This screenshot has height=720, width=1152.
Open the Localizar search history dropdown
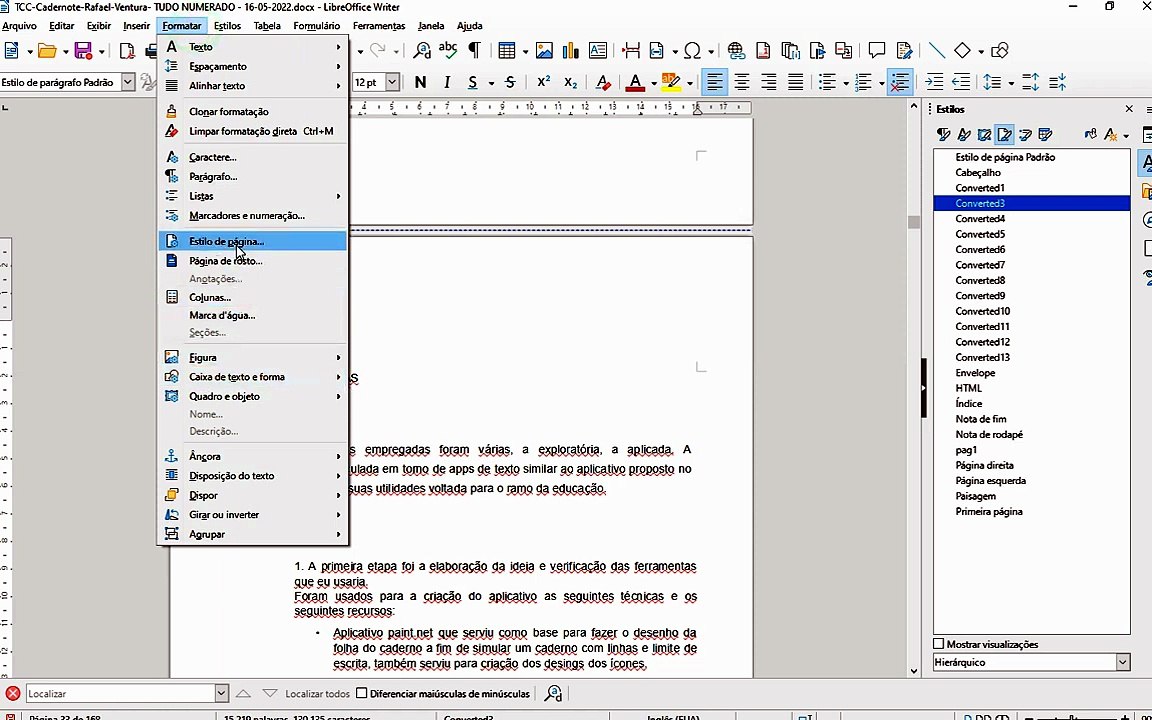click(x=221, y=694)
